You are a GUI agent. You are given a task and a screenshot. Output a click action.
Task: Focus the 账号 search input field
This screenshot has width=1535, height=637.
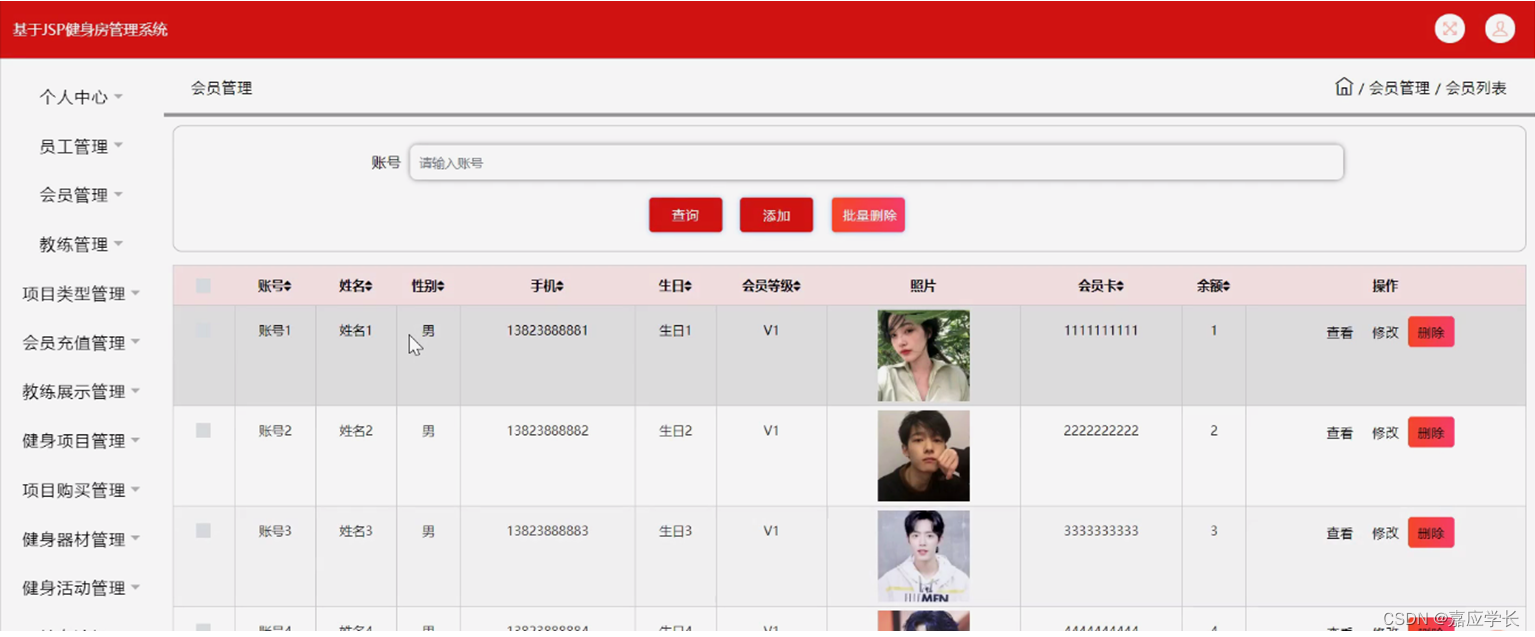tap(876, 163)
